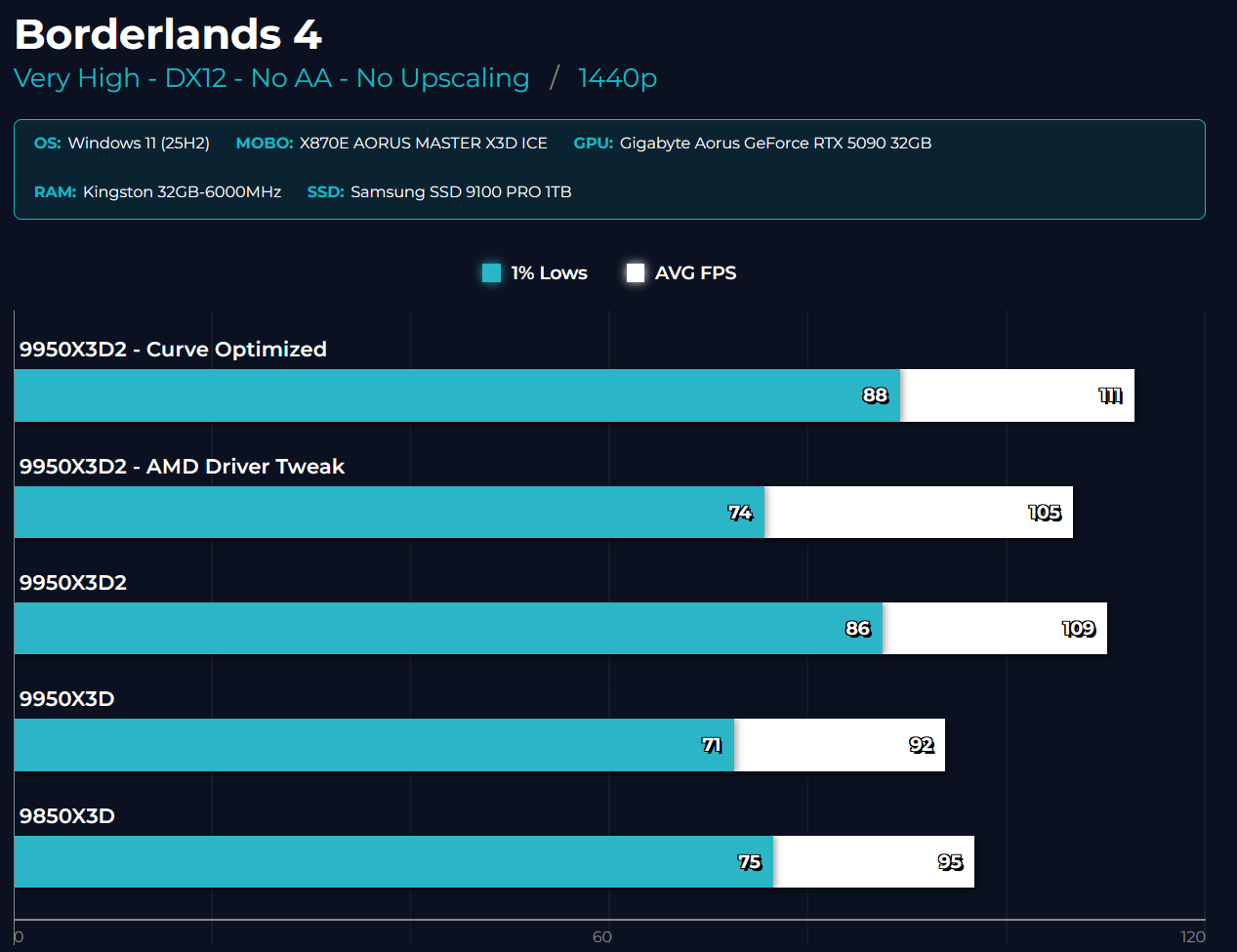Viewport: 1237px width, 952px height.
Task: Click the 9950X3D2 - AMD Driver Tweak label
Action: coord(182,467)
